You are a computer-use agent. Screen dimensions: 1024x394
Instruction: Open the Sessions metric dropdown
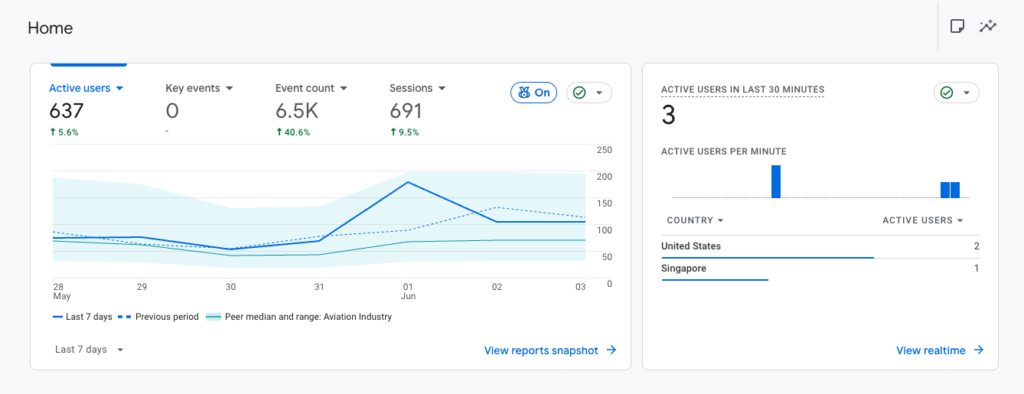418,88
